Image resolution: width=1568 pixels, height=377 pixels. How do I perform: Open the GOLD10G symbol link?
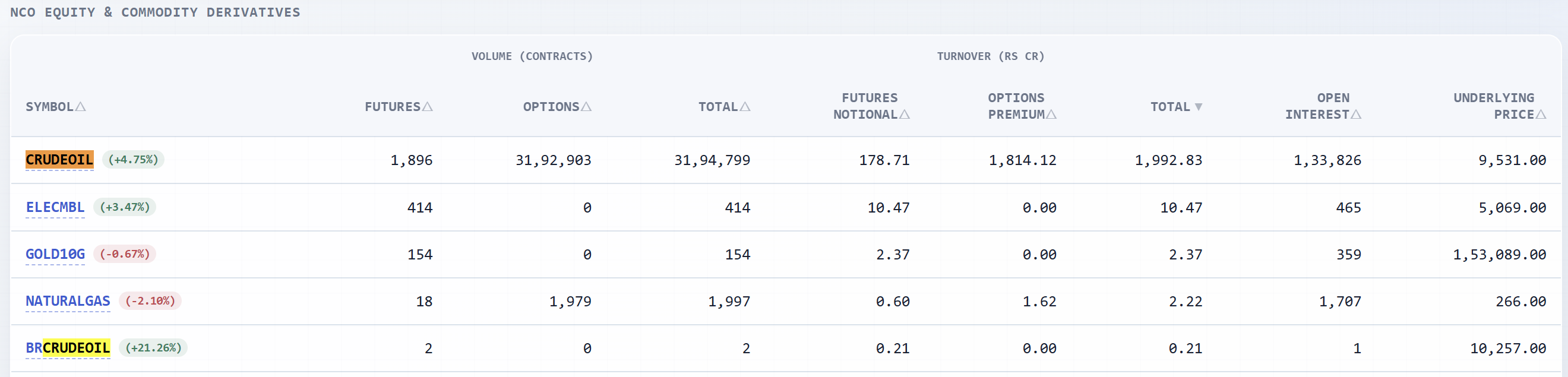click(55, 254)
